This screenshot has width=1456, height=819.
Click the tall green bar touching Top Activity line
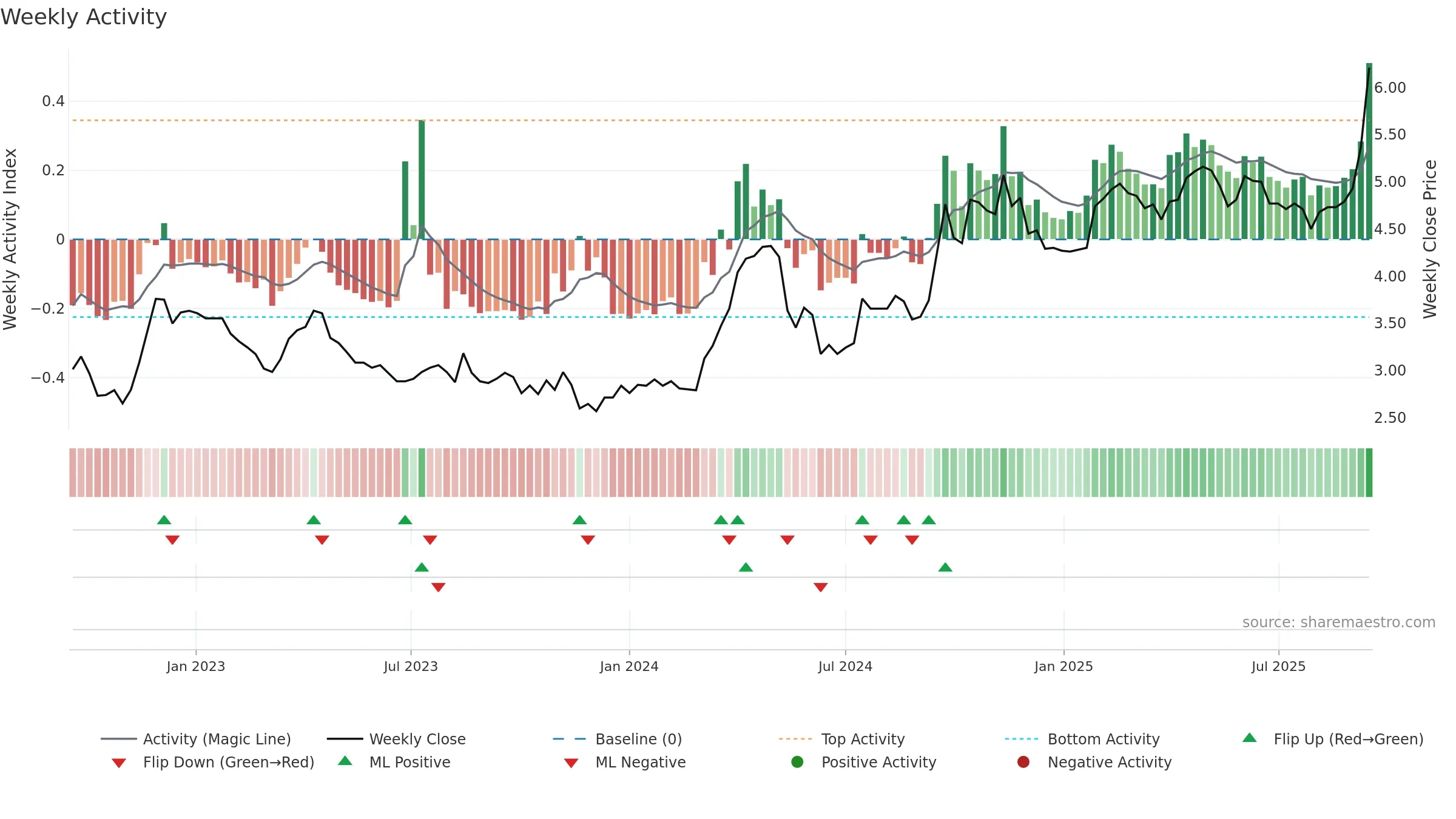422,180
